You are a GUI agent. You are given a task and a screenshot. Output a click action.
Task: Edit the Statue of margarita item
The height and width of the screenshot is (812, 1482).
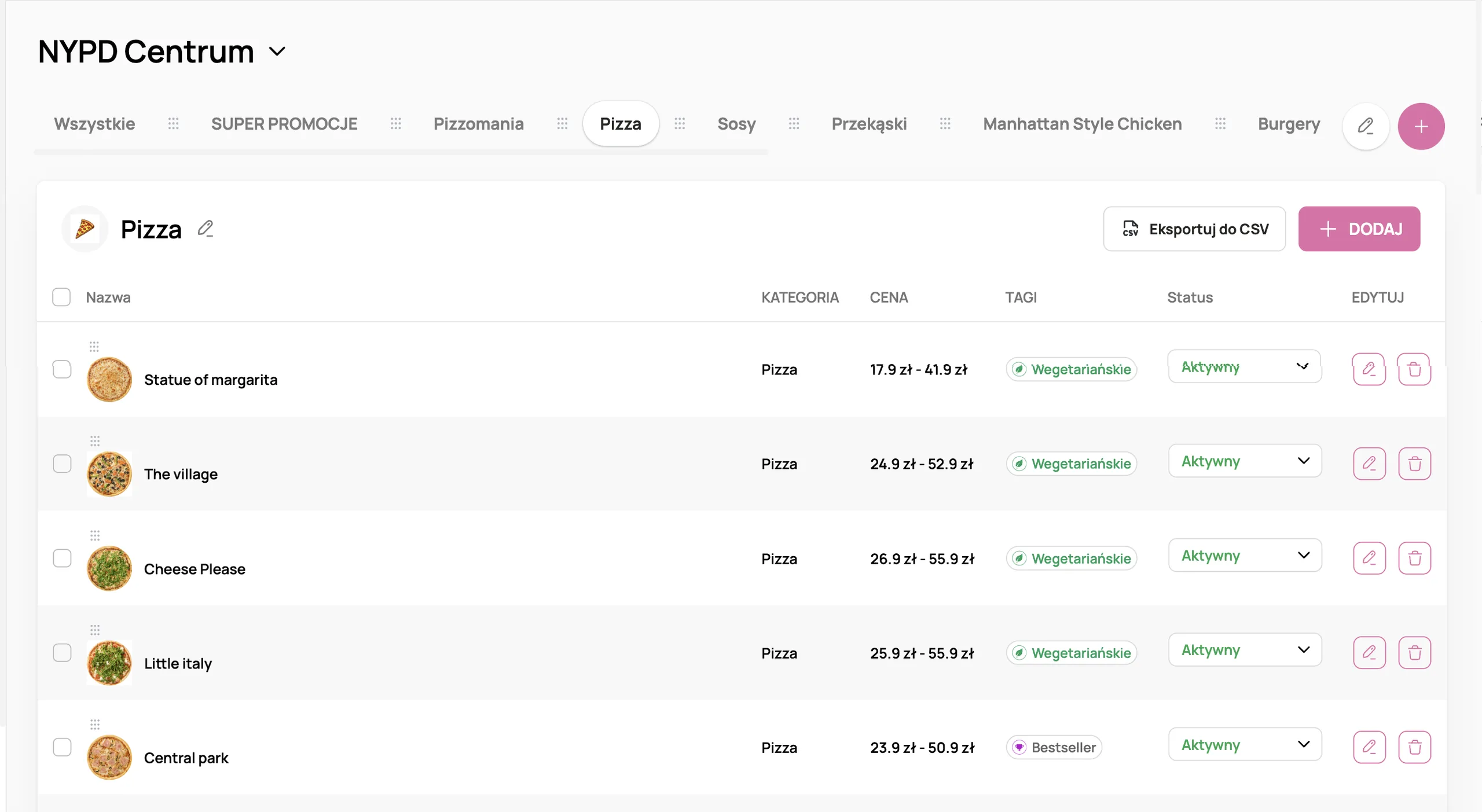pyautogui.click(x=1369, y=369)
